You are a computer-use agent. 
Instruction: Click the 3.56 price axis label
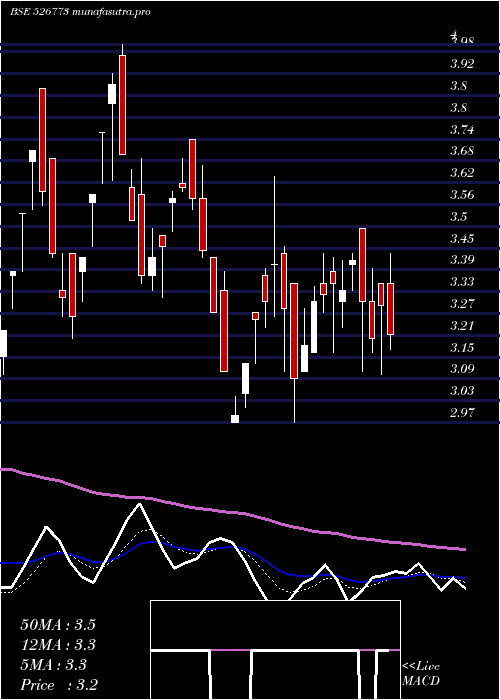click(x=462, y=195)
